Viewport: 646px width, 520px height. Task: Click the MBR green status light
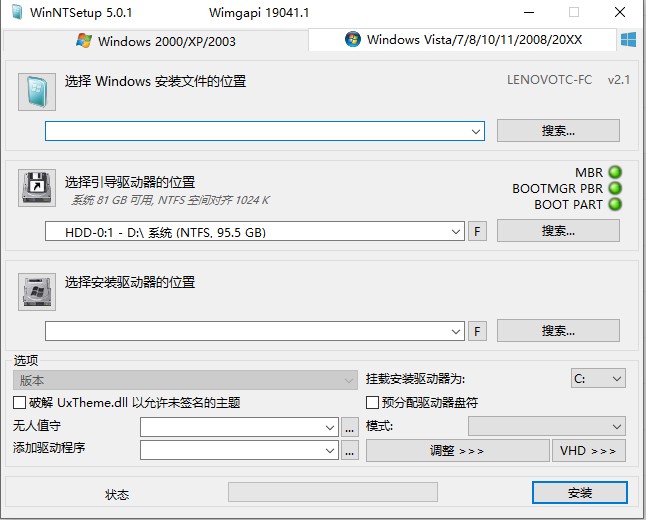pyautogui.click(x=615, y=172)
